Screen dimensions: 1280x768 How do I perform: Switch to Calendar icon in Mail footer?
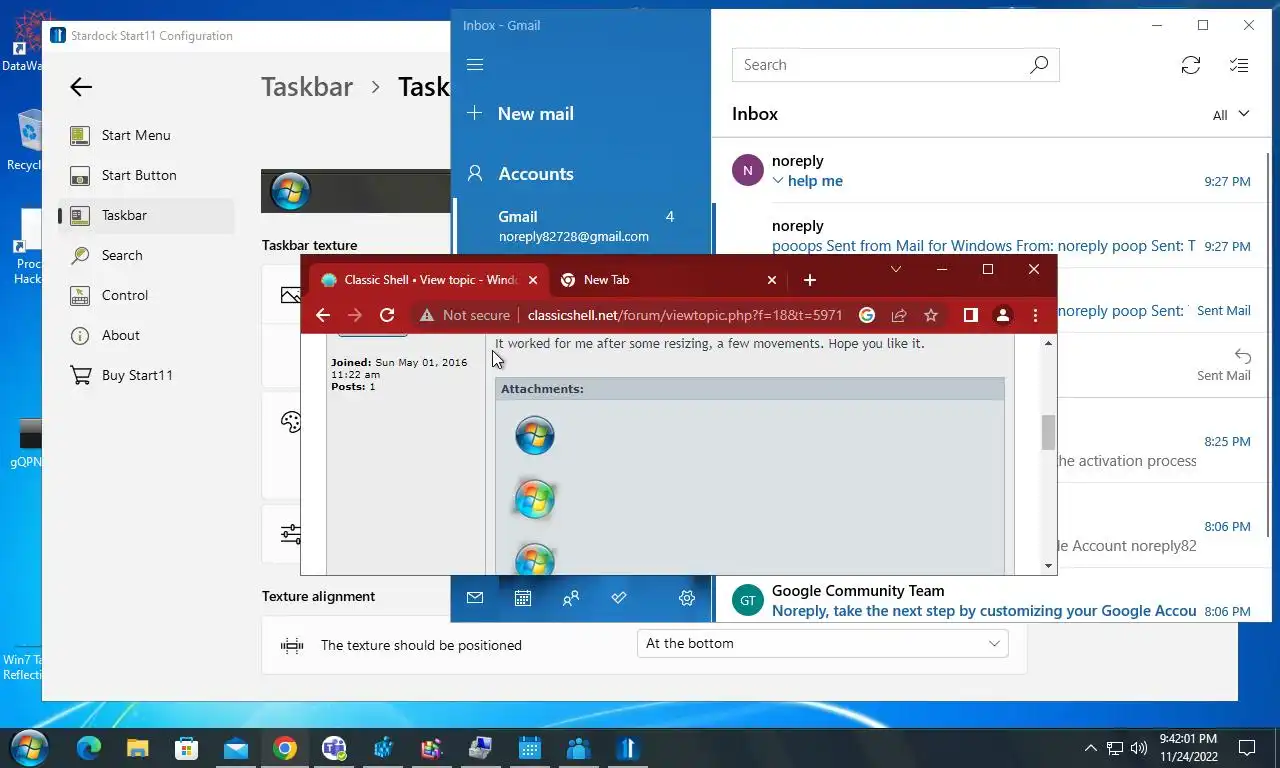point(523,598)
